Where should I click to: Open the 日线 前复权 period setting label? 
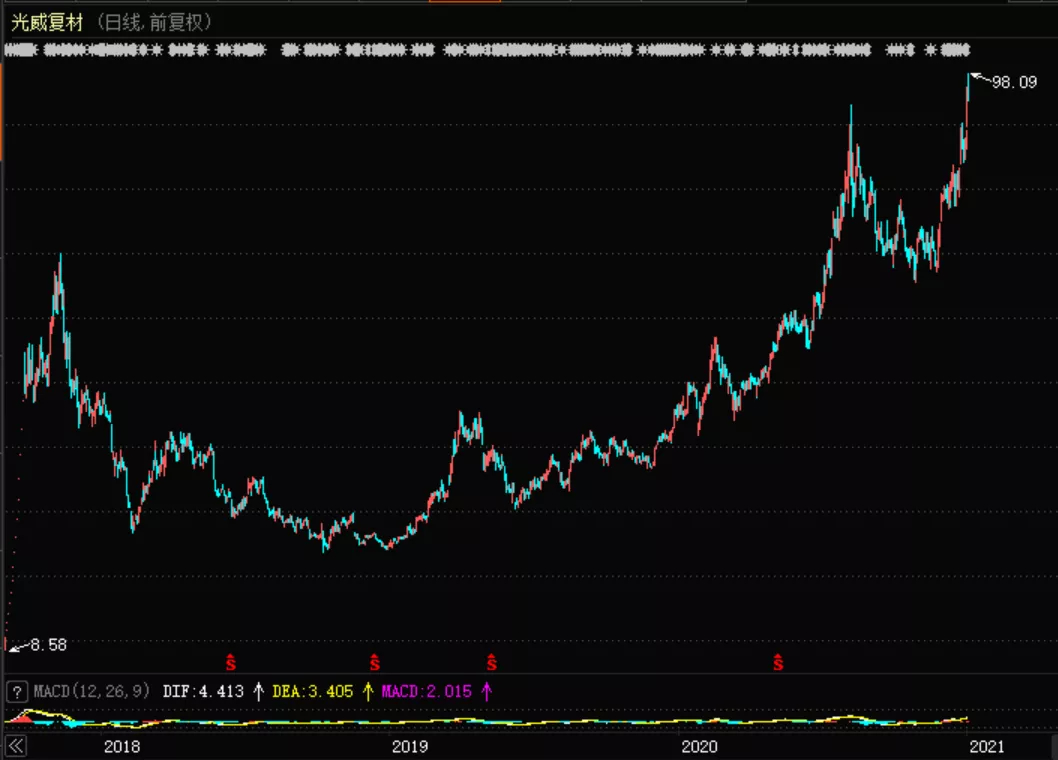click(157, 22)
